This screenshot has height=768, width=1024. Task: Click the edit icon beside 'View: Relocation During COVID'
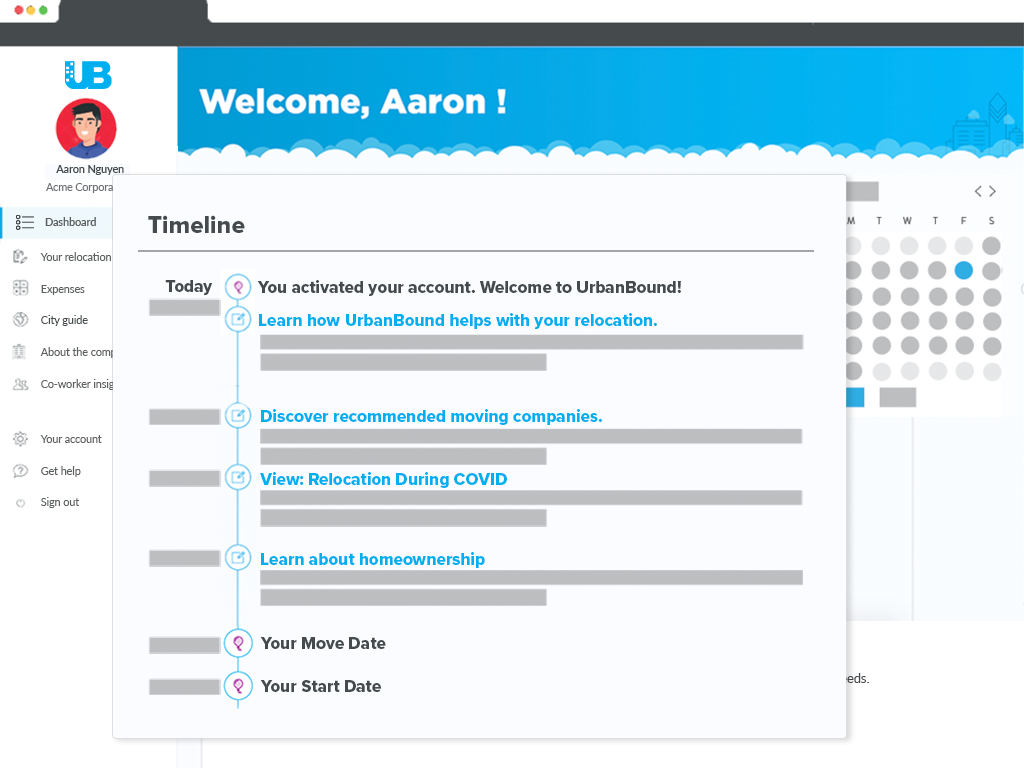pyautogui.click(x=238, y=477)
